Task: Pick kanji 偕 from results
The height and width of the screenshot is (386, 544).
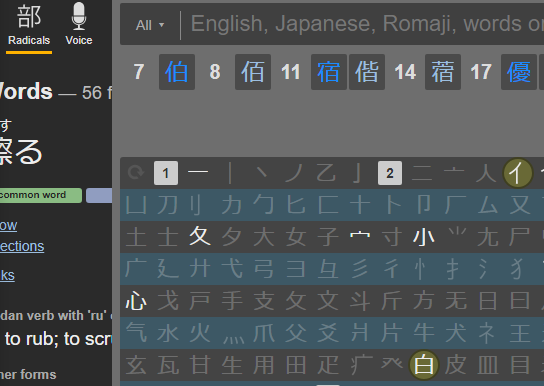Action: [x=367, y=72]
